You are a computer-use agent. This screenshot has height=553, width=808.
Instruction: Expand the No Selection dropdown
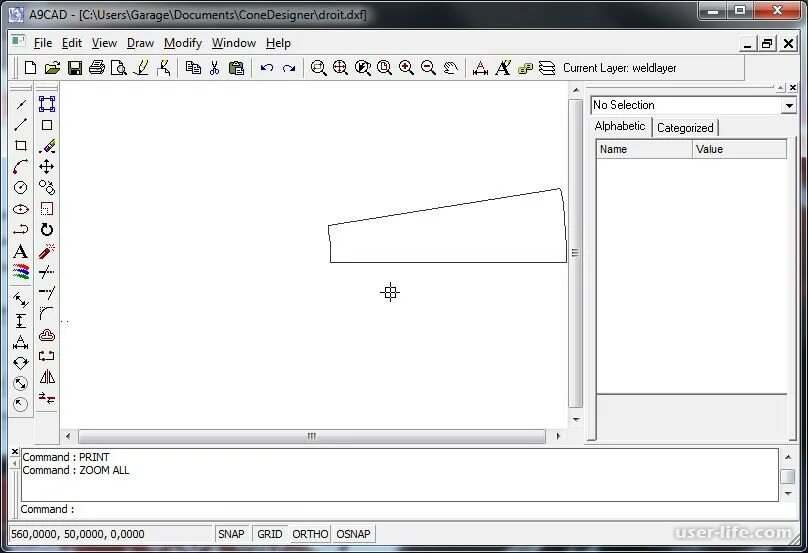(x=789, y=106)
